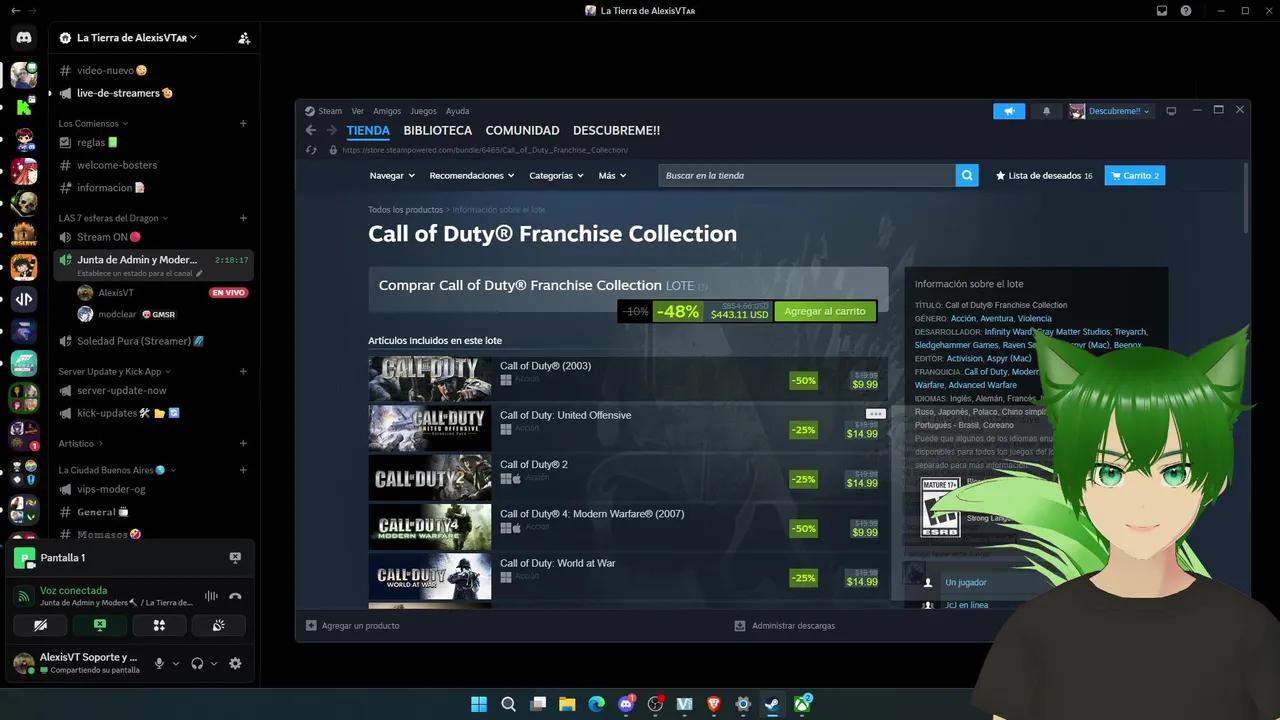Click the Steam search magnifier button
Viewport: 1280px width, 720px height.
[966, 176]
